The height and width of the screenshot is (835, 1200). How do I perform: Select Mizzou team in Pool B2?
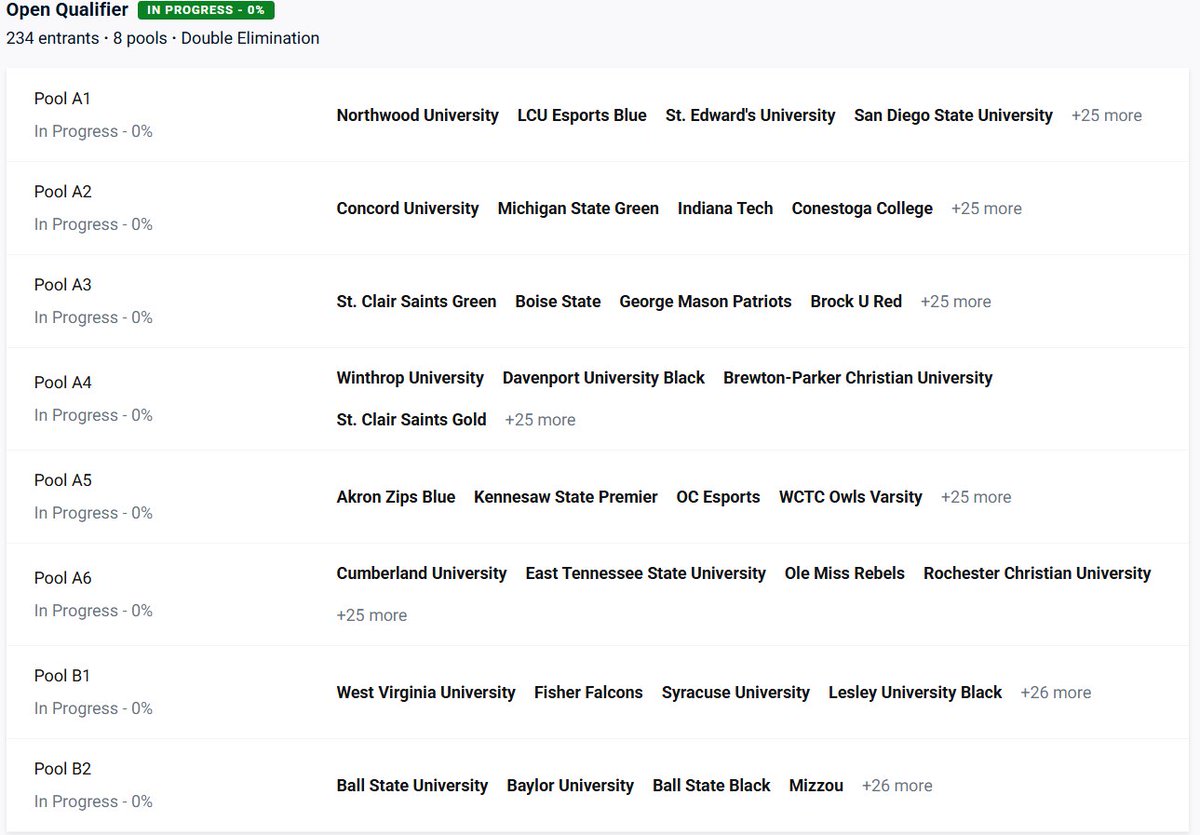point(816,785)
